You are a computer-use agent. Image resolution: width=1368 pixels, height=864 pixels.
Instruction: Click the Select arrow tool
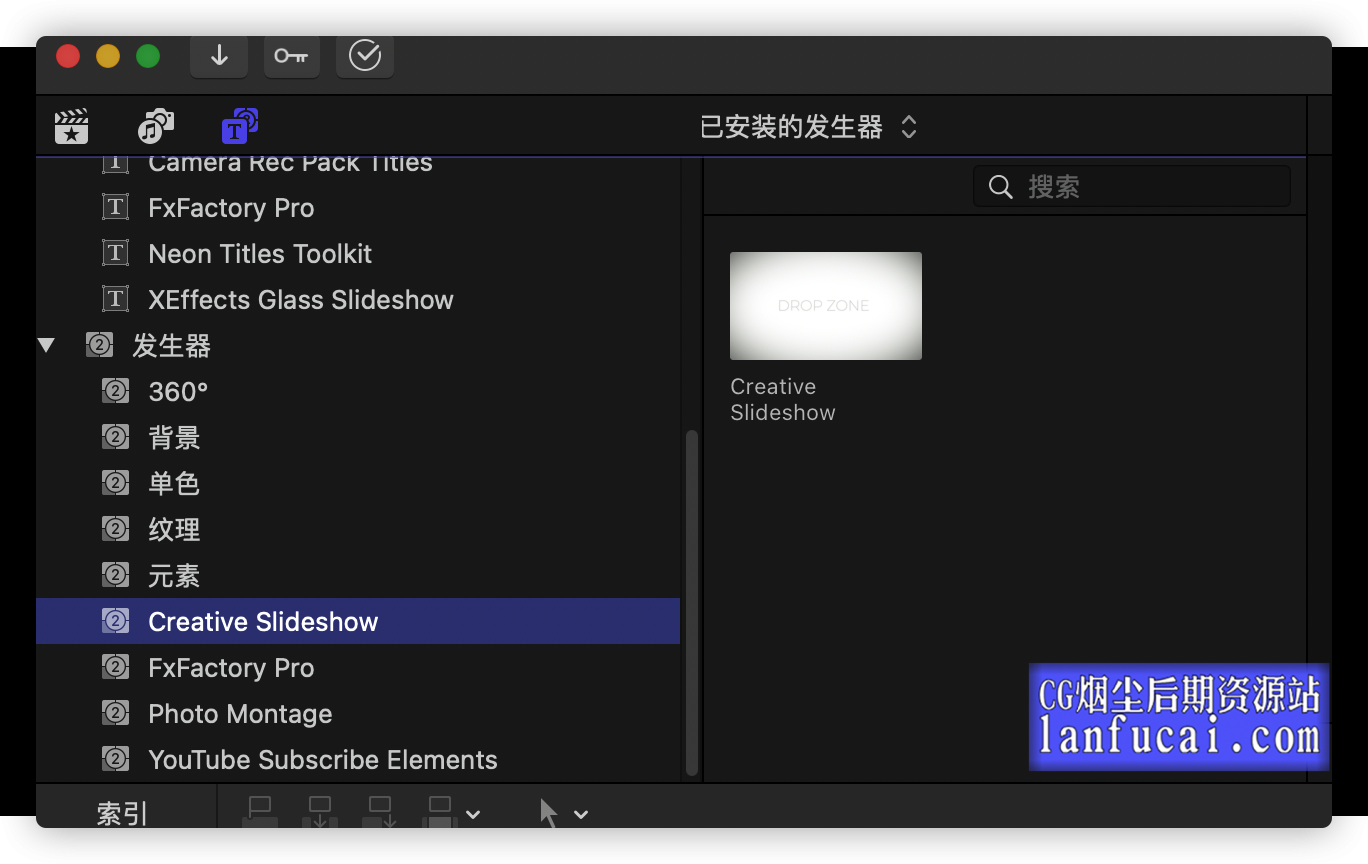(x=549, y=813)
